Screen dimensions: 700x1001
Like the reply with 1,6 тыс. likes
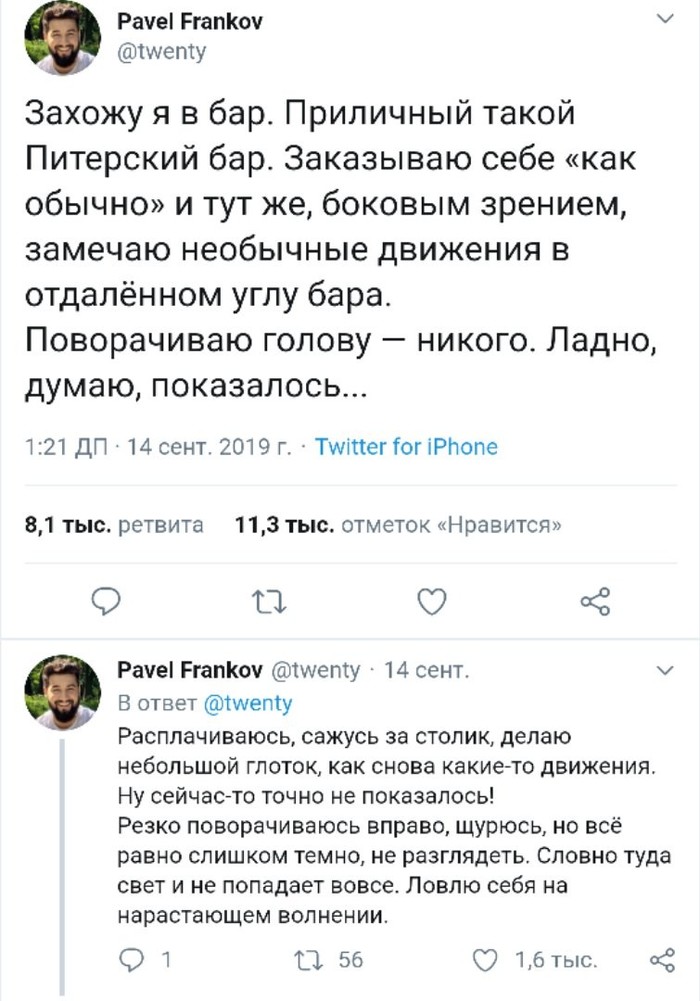485,961
